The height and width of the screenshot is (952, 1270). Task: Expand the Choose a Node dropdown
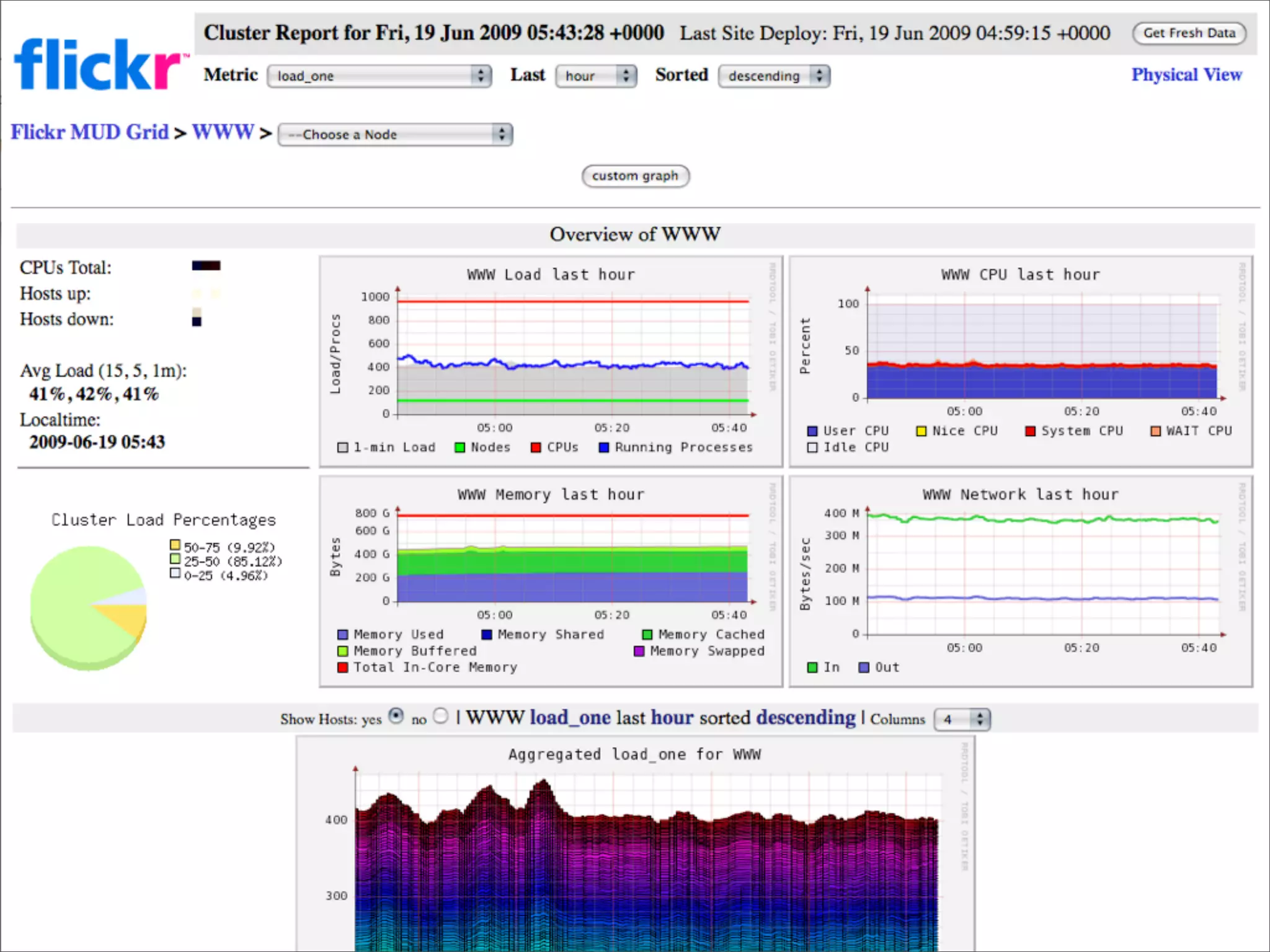coord(395,134)
